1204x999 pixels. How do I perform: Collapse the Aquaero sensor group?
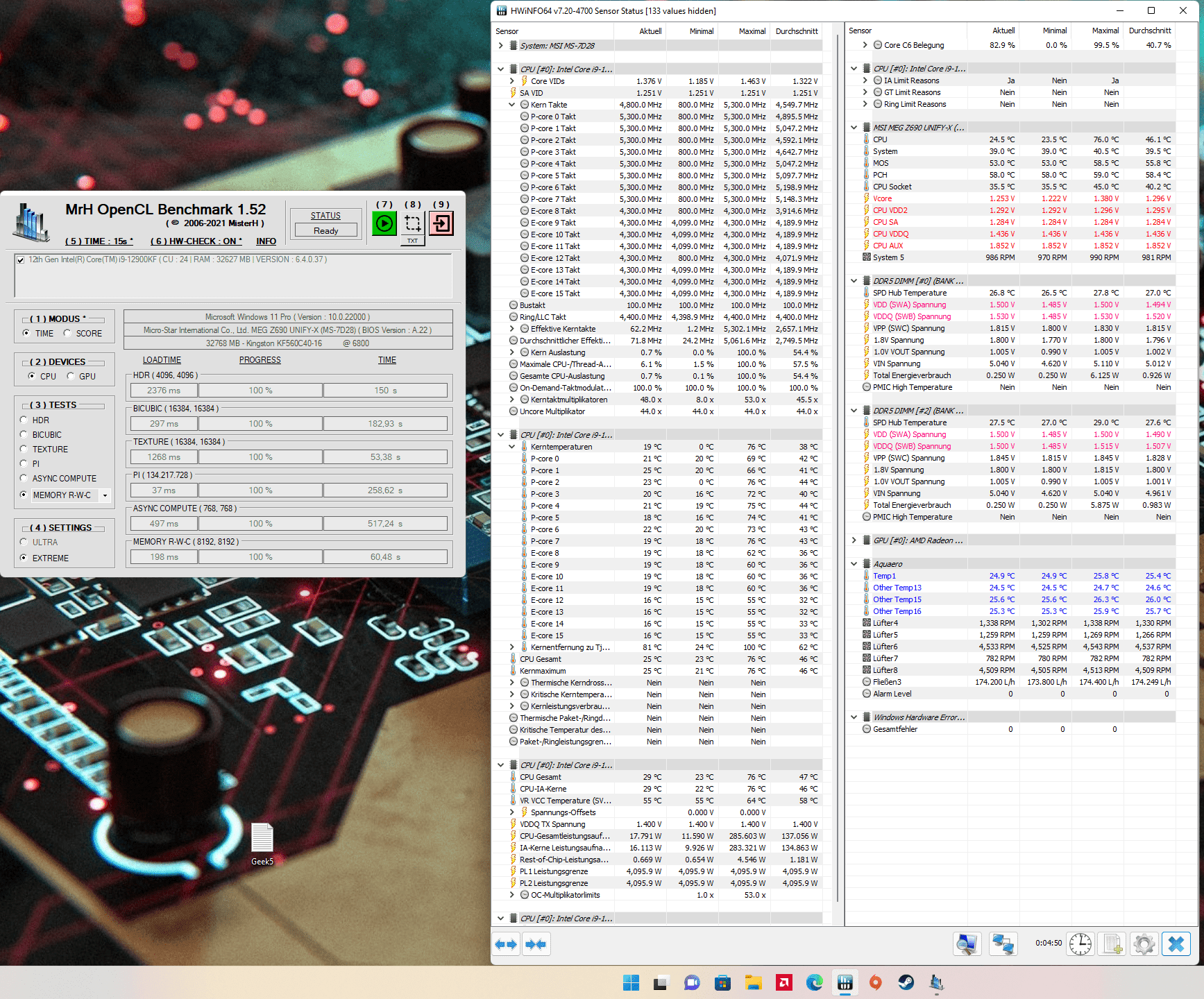854,564
